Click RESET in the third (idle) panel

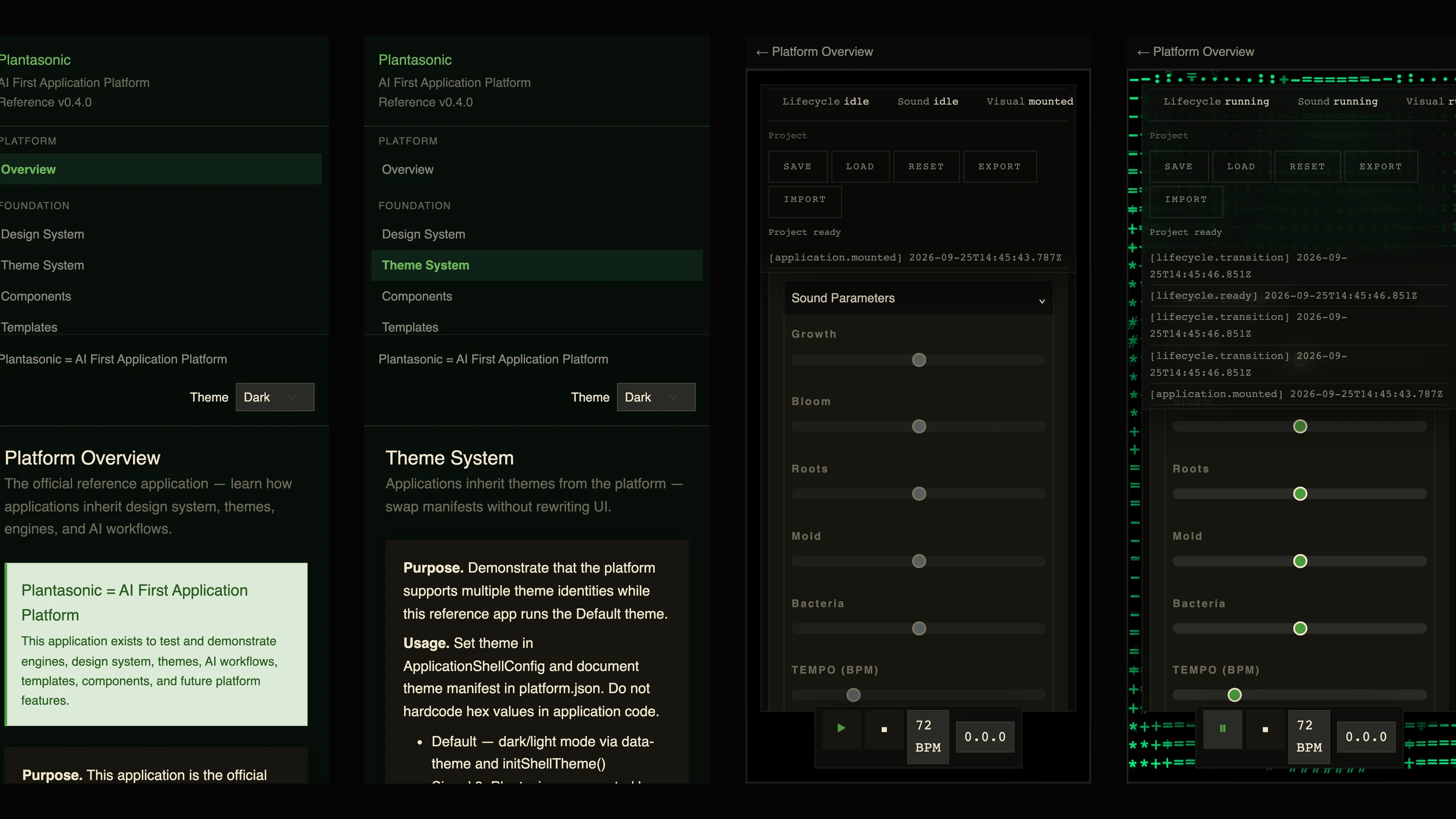(x=926, y=167)
